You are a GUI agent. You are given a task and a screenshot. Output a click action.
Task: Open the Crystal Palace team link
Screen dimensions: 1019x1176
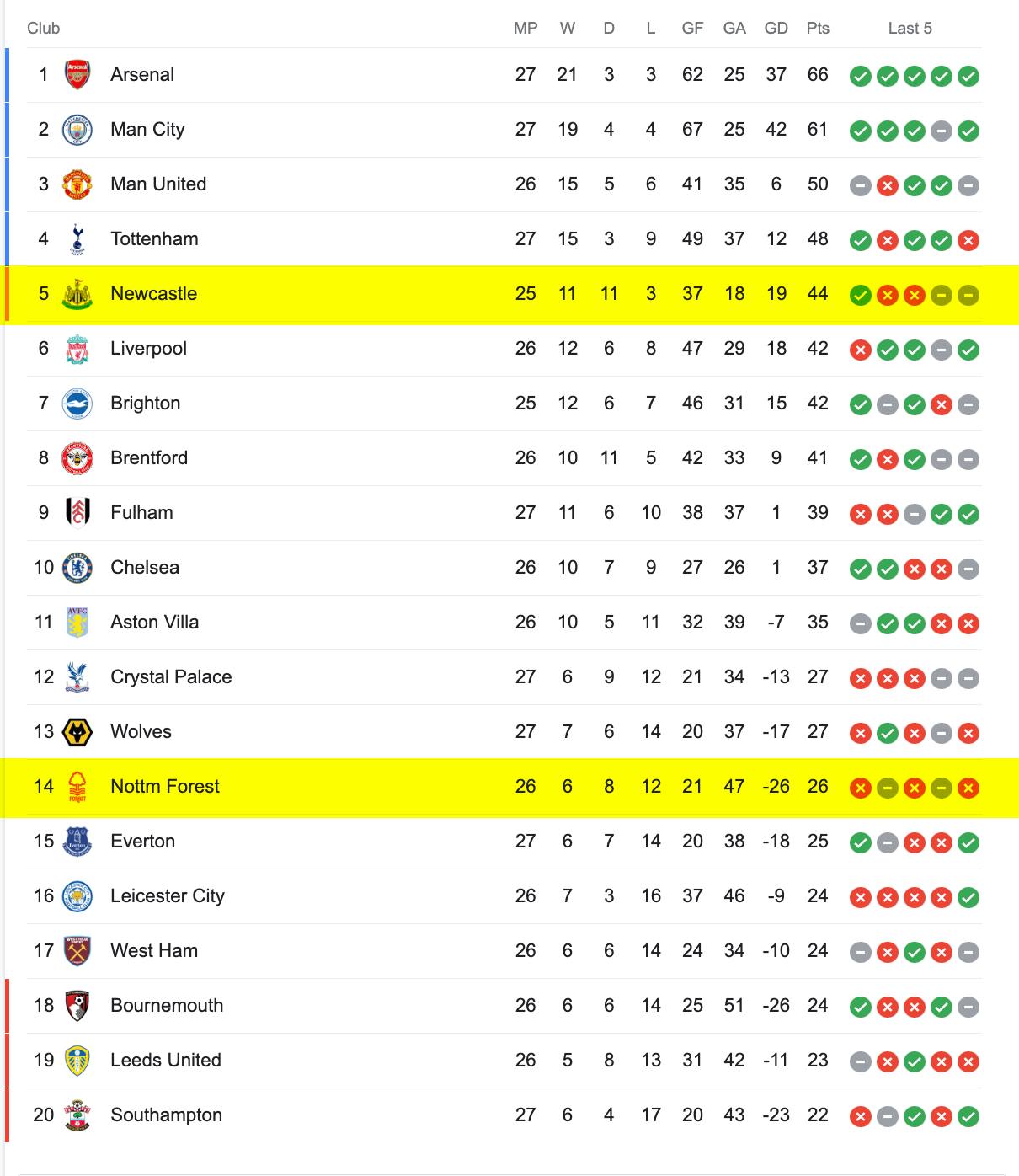pyautogui.click(x=171, y=676)
